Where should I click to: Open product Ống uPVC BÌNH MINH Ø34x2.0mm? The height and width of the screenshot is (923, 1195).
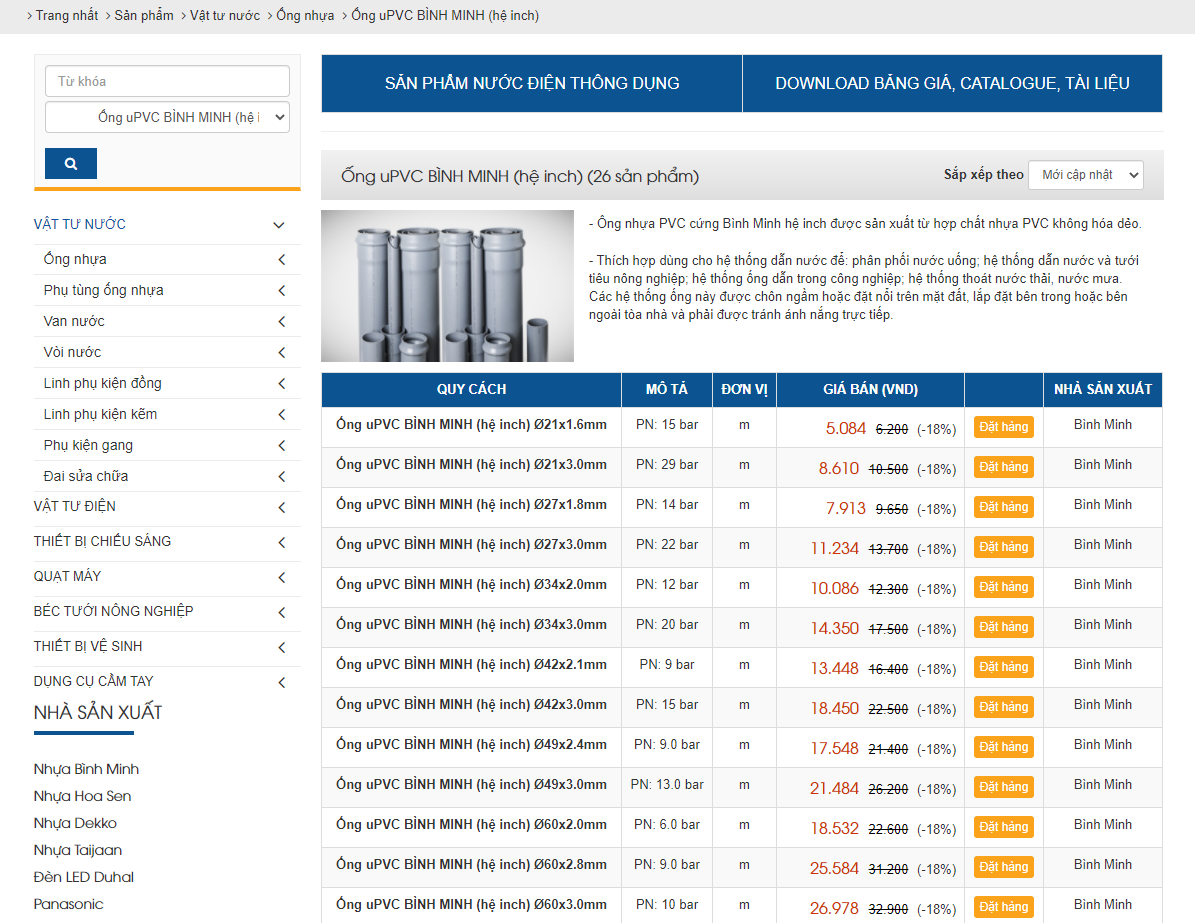(x=471, y=585)
